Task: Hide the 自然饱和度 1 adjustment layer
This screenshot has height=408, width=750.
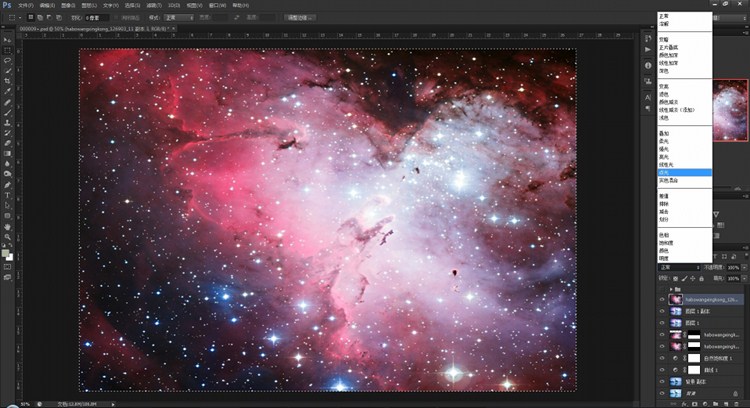Action: click(x=662, y=358)
